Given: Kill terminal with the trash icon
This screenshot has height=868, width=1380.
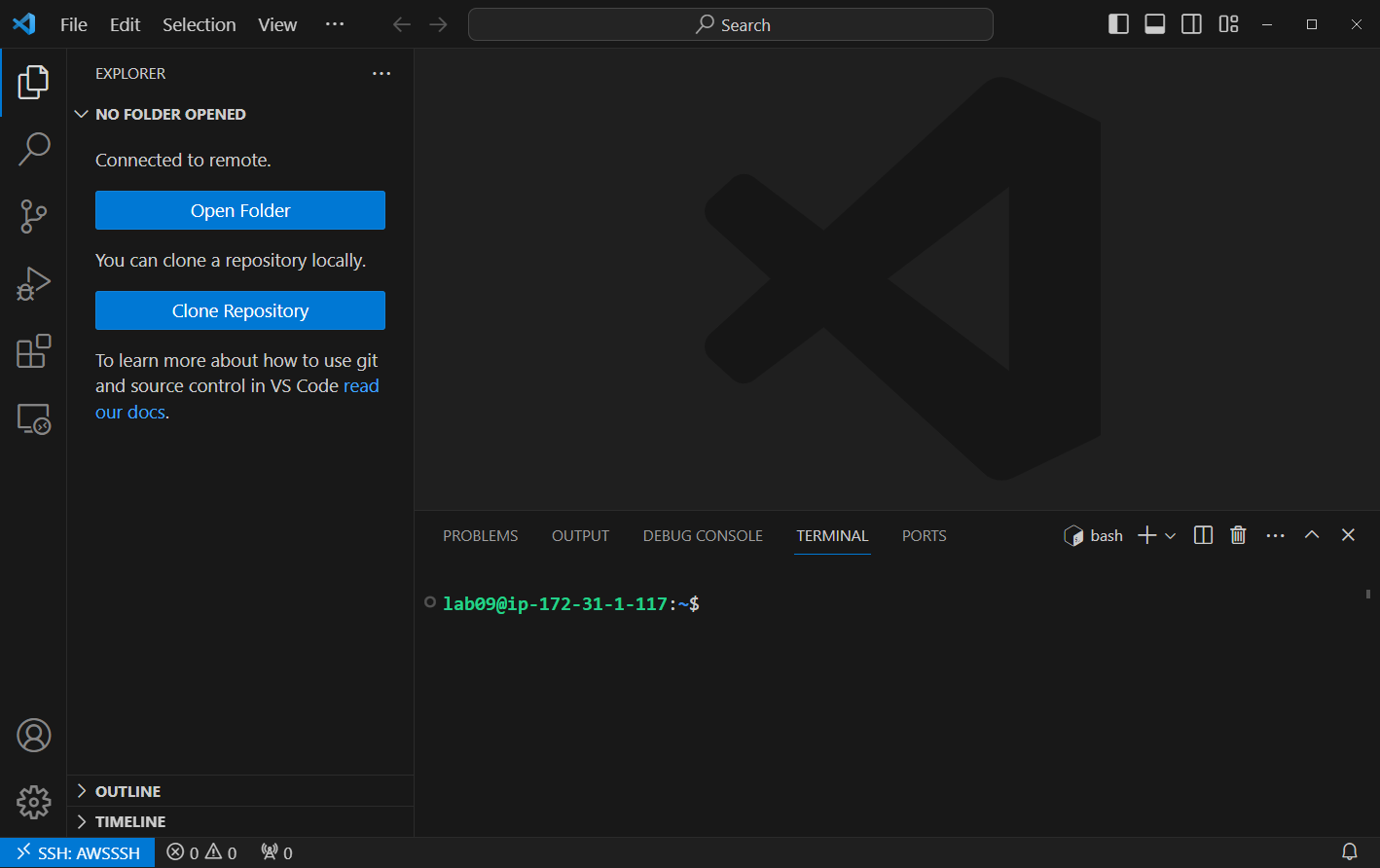Looking at the screenshot, I should (x=1238, y=535).
